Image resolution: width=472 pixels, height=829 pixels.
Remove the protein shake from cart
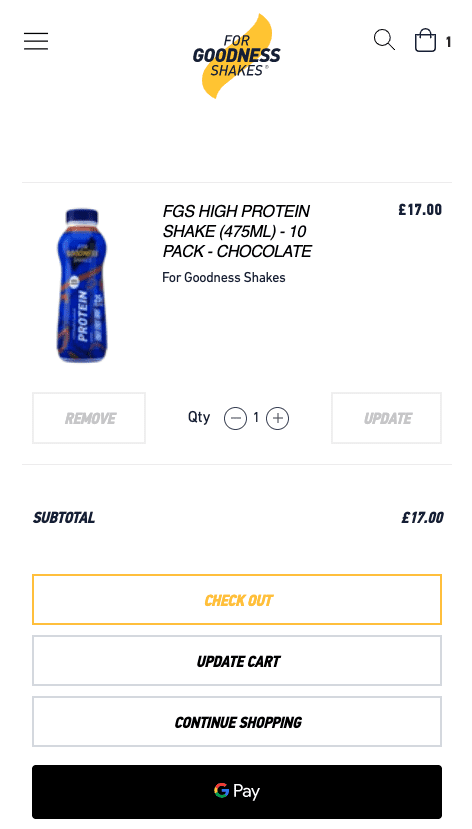(89, 418)
